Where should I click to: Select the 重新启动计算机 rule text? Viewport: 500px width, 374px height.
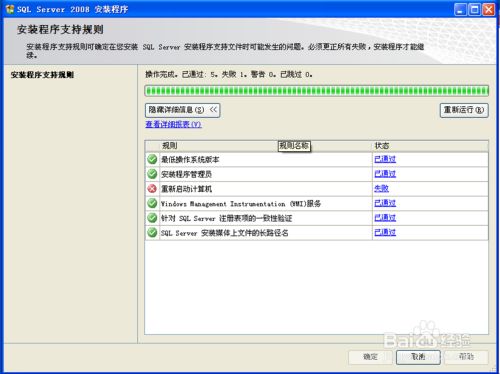[186, 189]
